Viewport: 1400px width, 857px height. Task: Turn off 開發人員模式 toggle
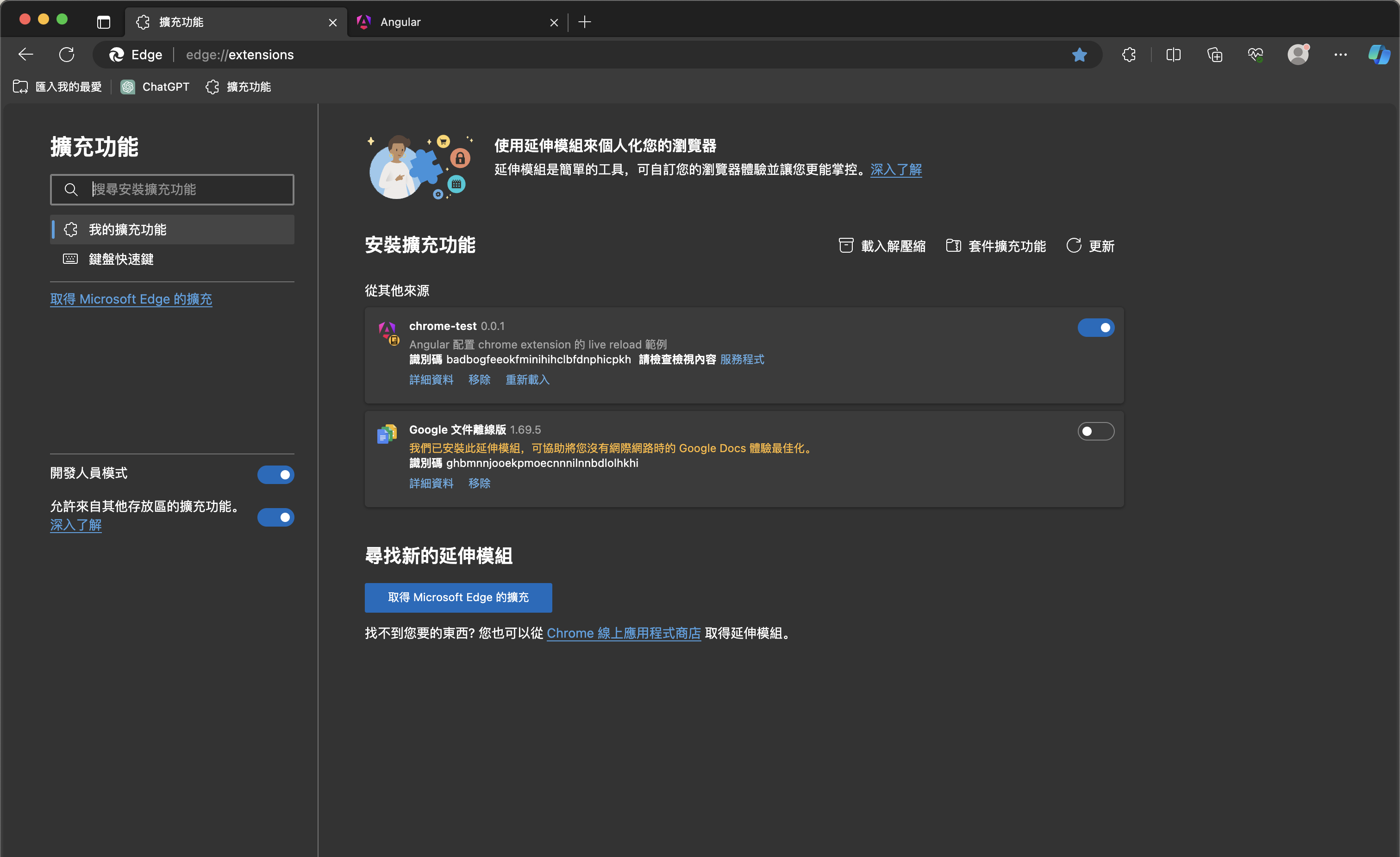(275, 474)
